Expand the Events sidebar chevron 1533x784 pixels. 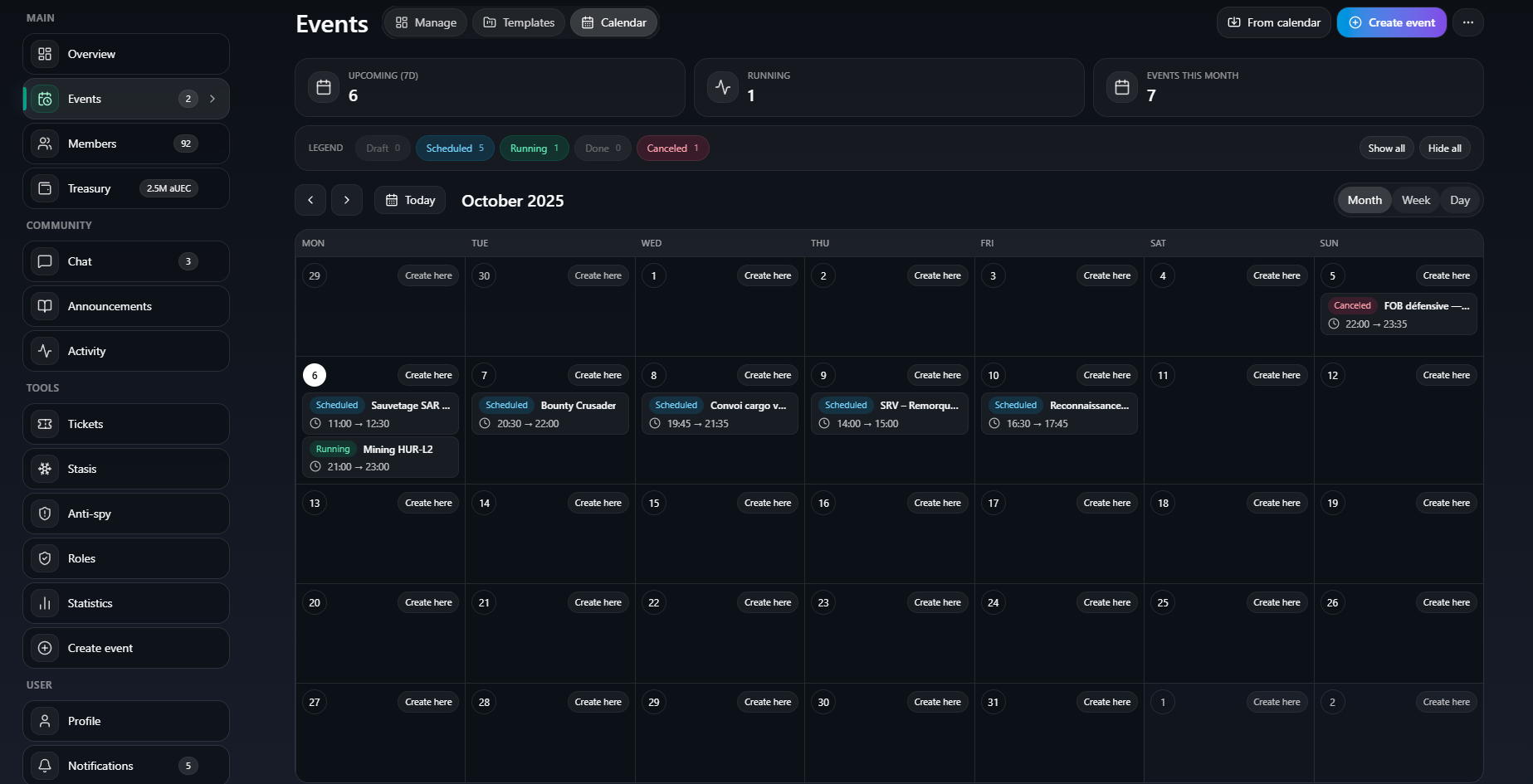(212, 99)
